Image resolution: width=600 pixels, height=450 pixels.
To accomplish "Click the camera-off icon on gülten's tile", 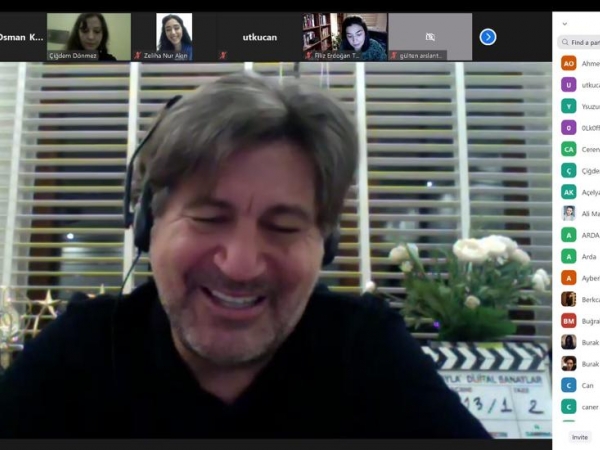I will [x=430, y=37].
